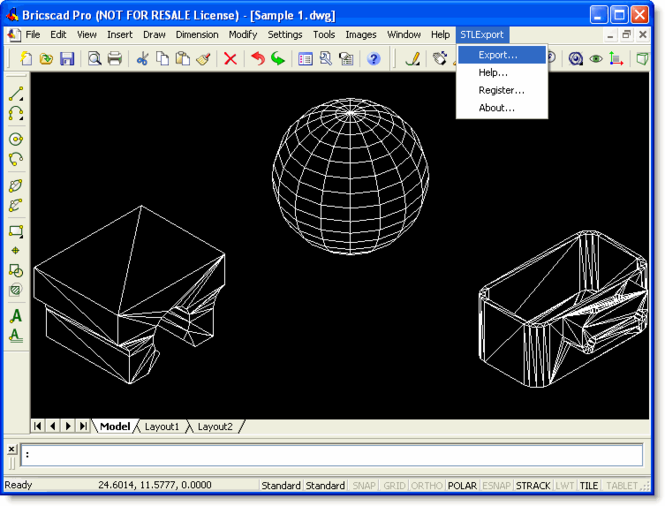The height and width of the screenshot is (506, 665).
Task: Open print preview magnifier icon
Action: point(94,59)
